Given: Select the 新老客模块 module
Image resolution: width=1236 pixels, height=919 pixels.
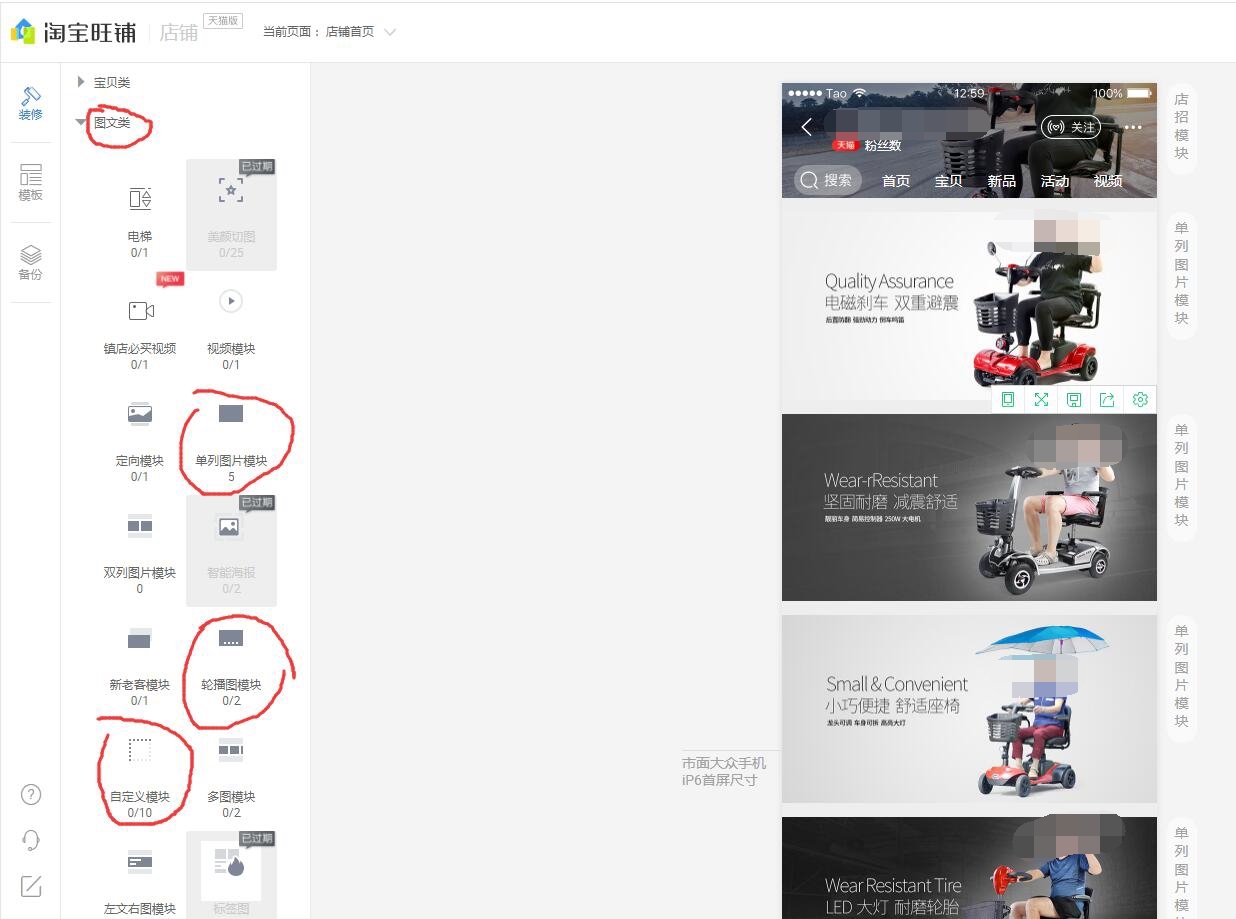Looking at the screenshot, I should pos(140,663).
